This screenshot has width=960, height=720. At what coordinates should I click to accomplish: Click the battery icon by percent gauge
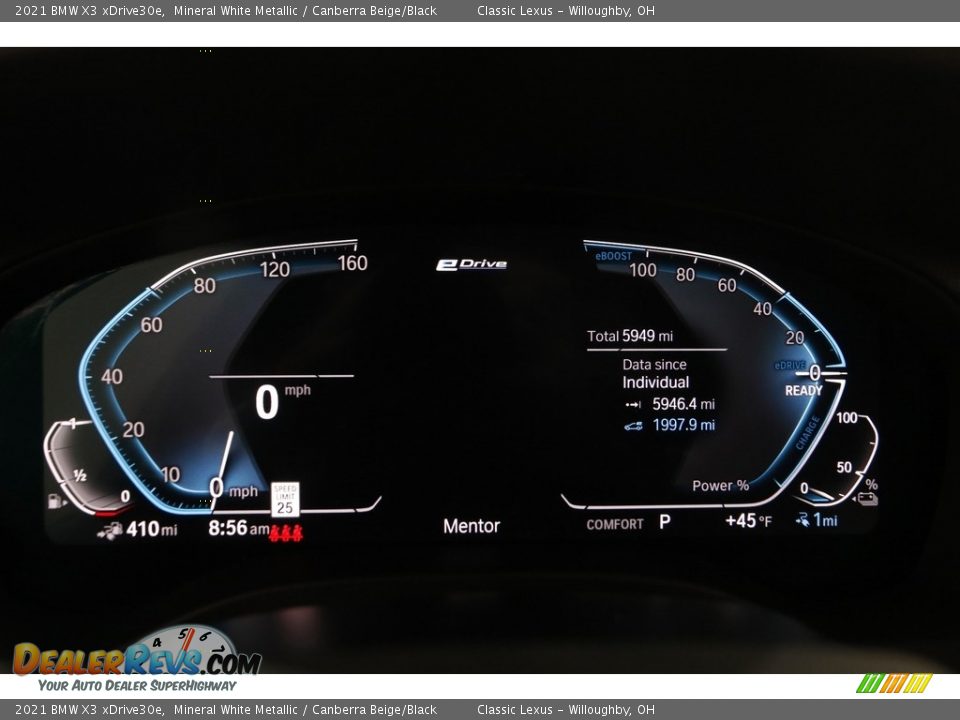click(867, 500)
